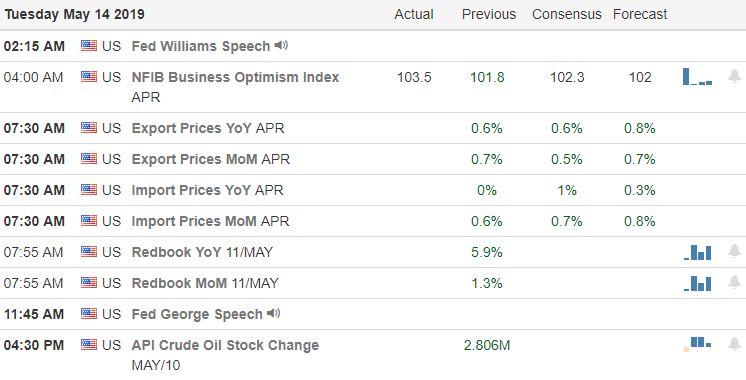Open the Export Prices YoY indicator link
Viewport: 746px width, 380px height.
click(x=191, y=128)
